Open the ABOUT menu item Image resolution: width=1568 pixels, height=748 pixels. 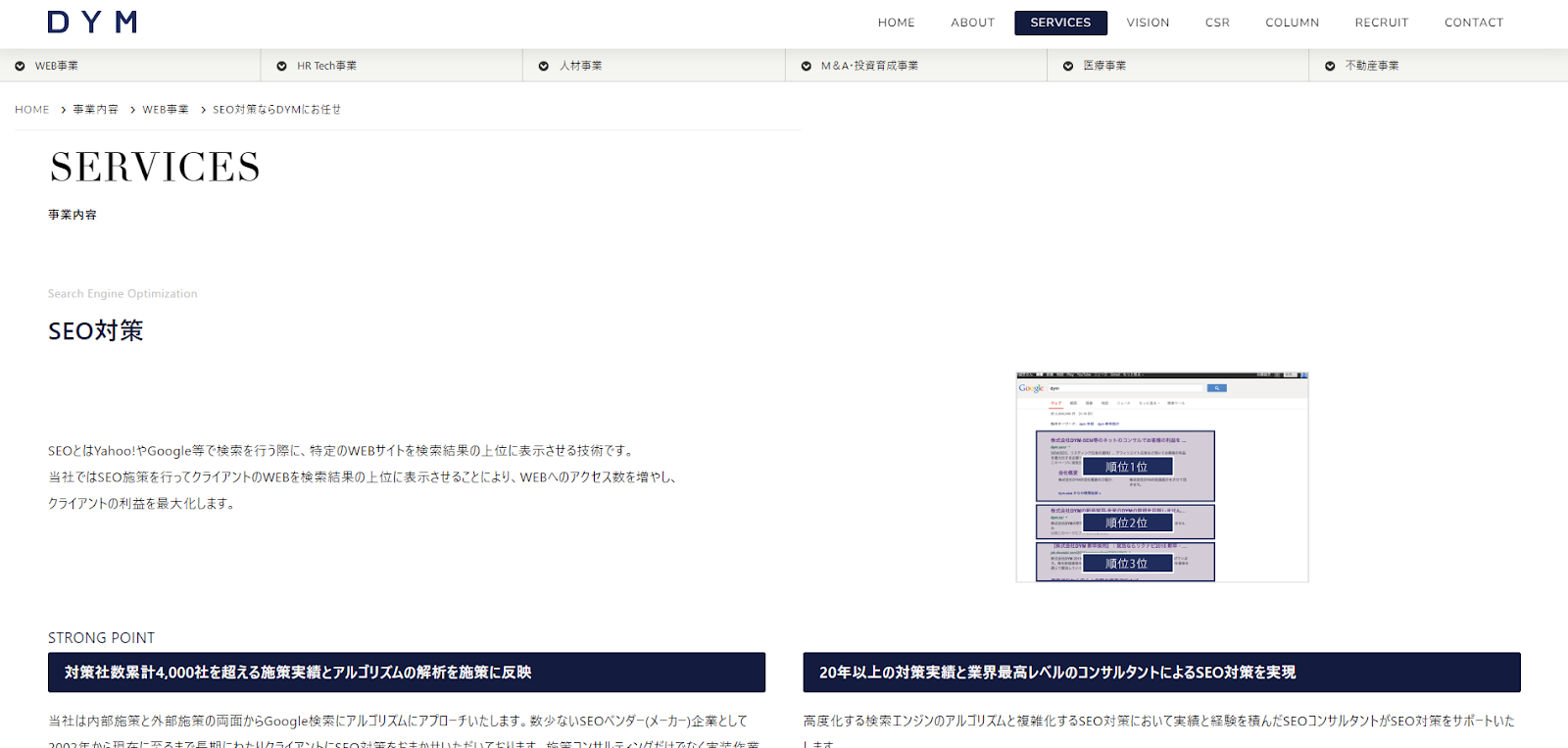click(972, 23)
